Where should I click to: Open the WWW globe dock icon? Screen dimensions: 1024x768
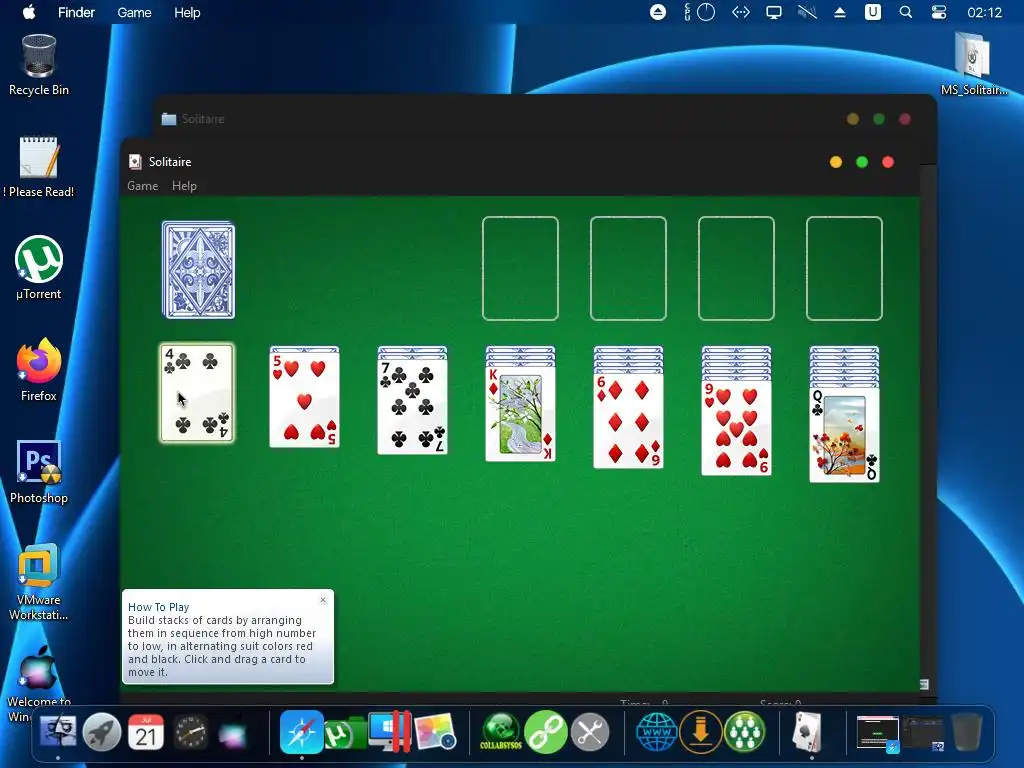[x=656, y=732]
